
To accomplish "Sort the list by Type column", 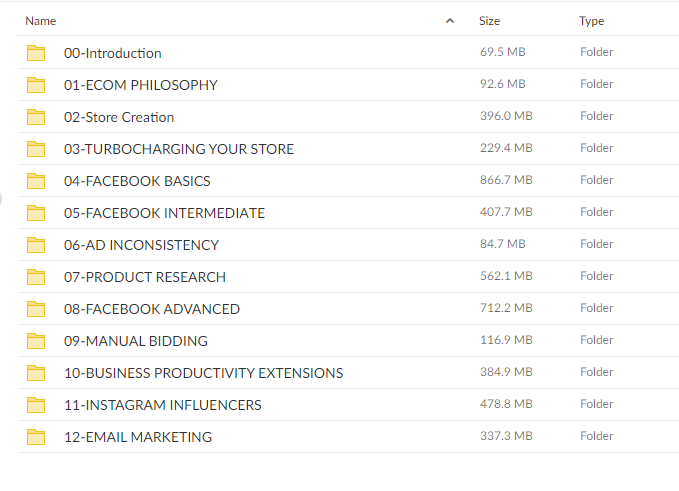I will point(591,21).
